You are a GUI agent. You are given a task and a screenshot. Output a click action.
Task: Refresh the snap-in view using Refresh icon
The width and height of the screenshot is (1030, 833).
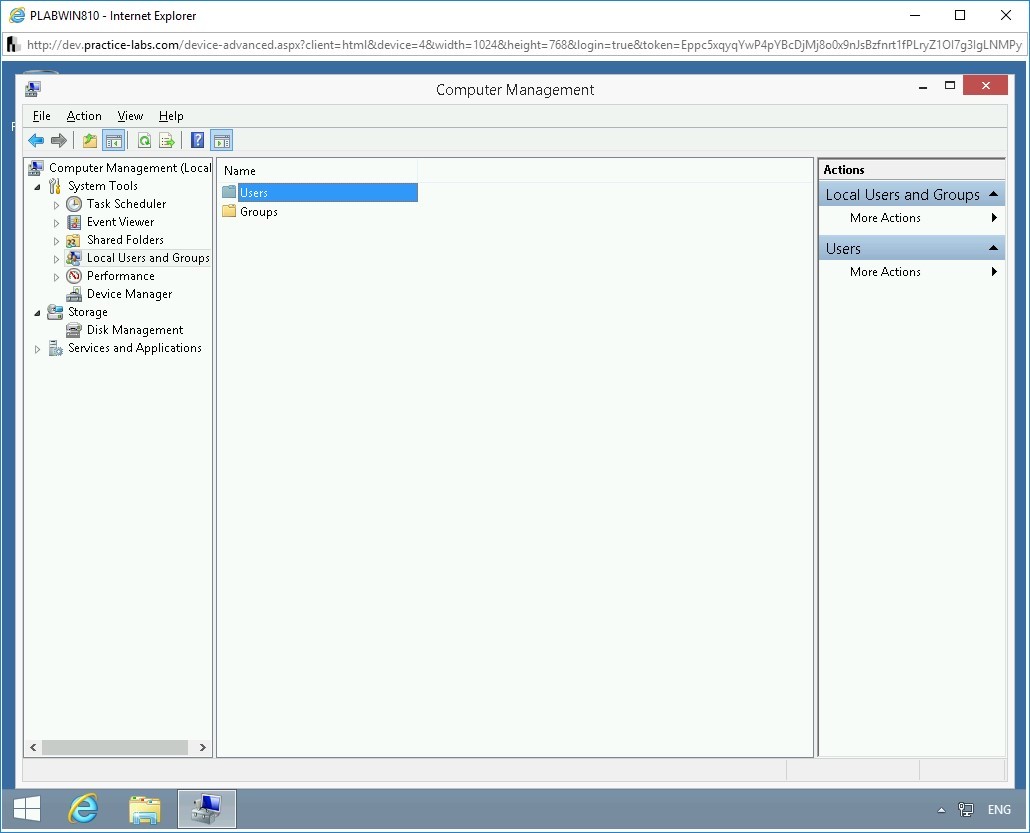143,140
